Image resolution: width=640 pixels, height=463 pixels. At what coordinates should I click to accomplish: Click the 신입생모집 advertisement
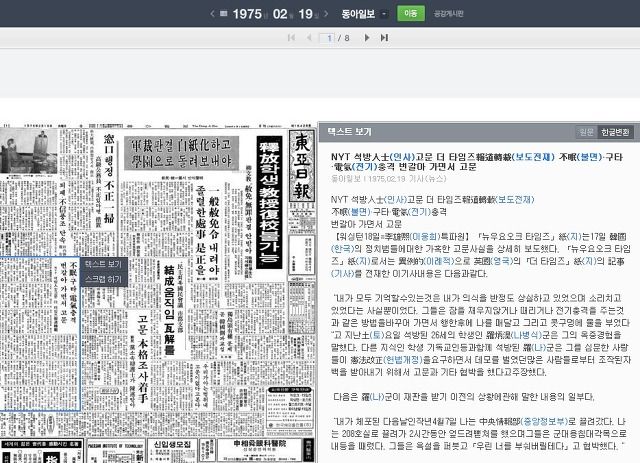click(x=172, y=451)
